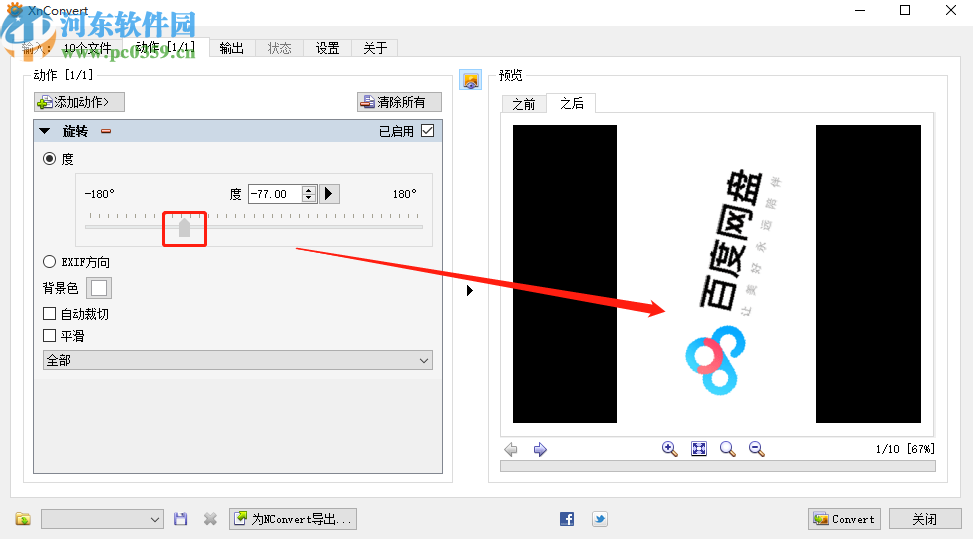Zoom out of the preview

756,448
